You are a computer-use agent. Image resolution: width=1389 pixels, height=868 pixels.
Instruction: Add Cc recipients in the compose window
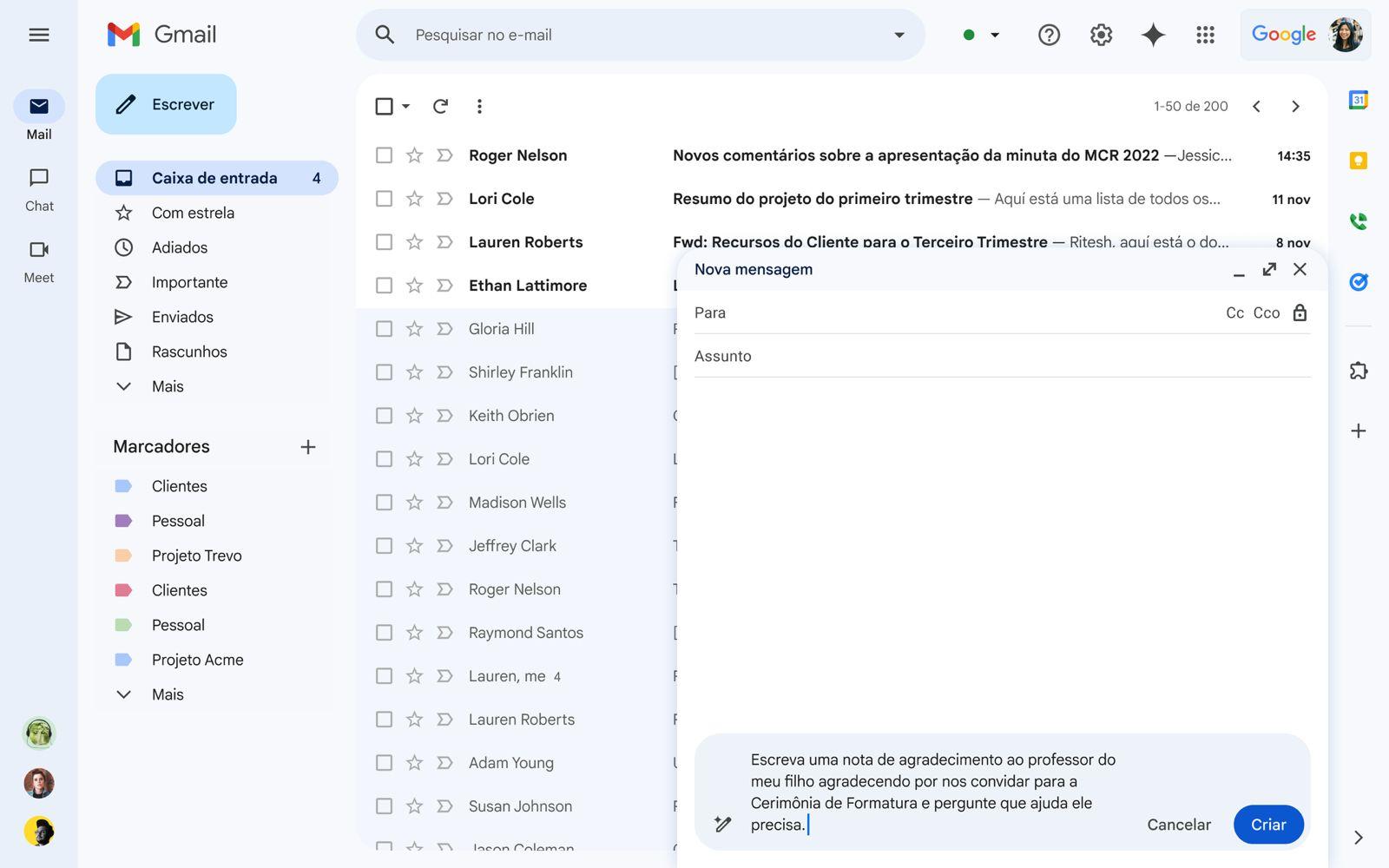click(1234, 312)
